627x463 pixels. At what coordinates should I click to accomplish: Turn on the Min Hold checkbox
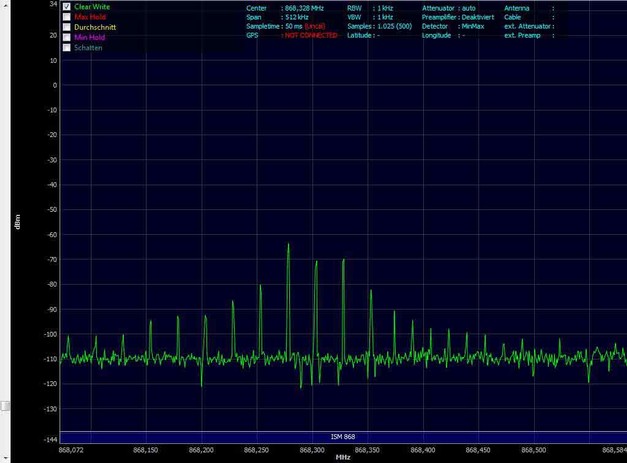pos(67,37)
